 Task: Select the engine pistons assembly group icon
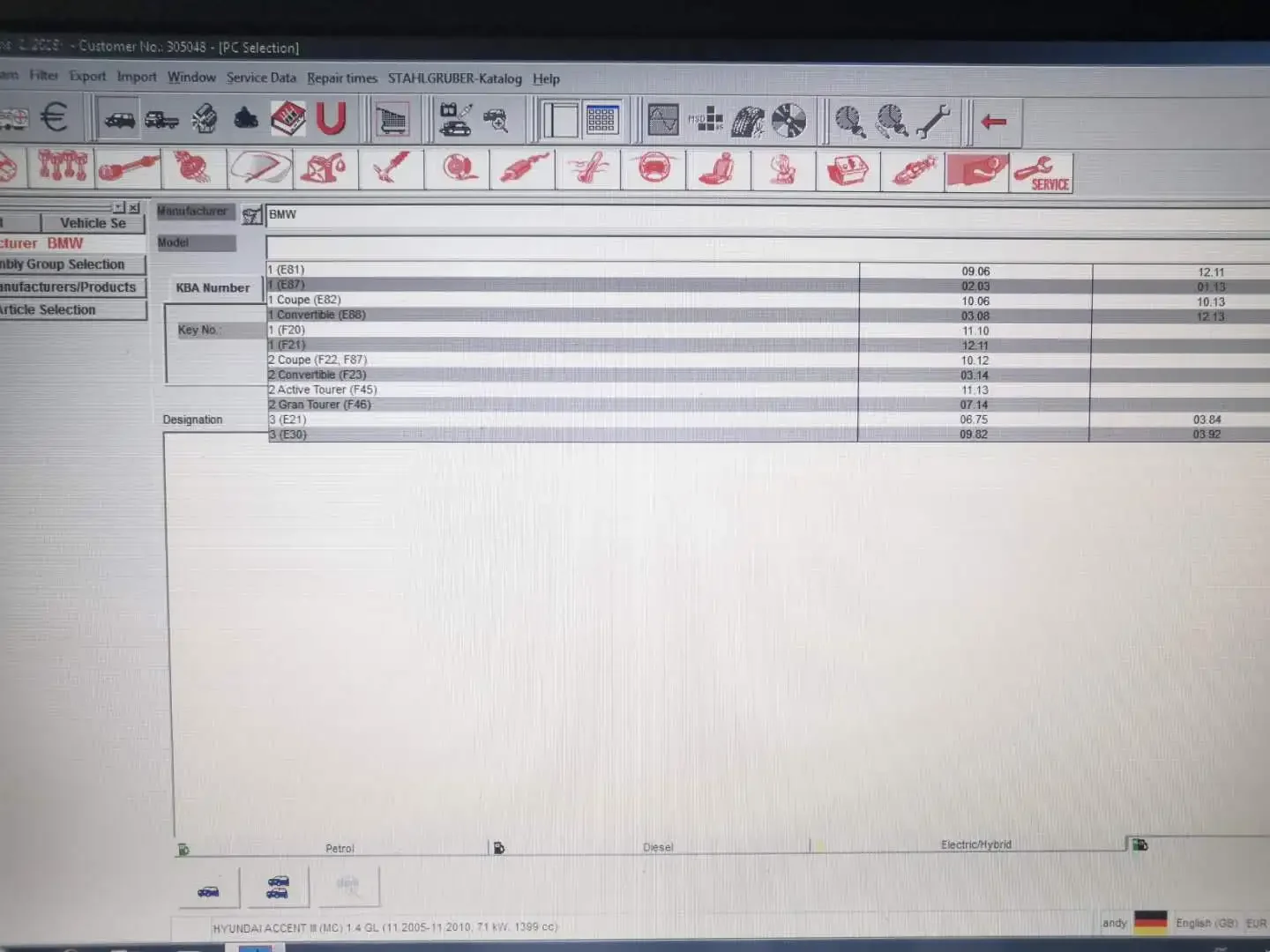[x=62, y=167]
